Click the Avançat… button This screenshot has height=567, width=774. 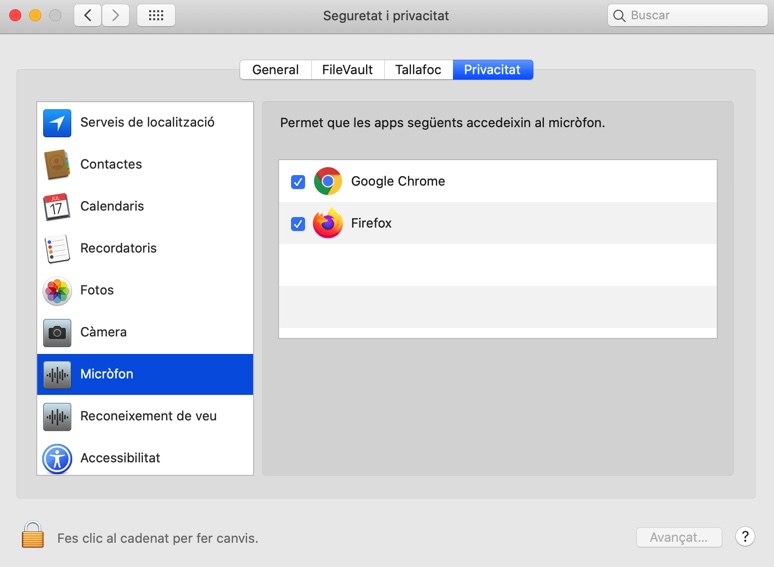[x=679, y=537]
